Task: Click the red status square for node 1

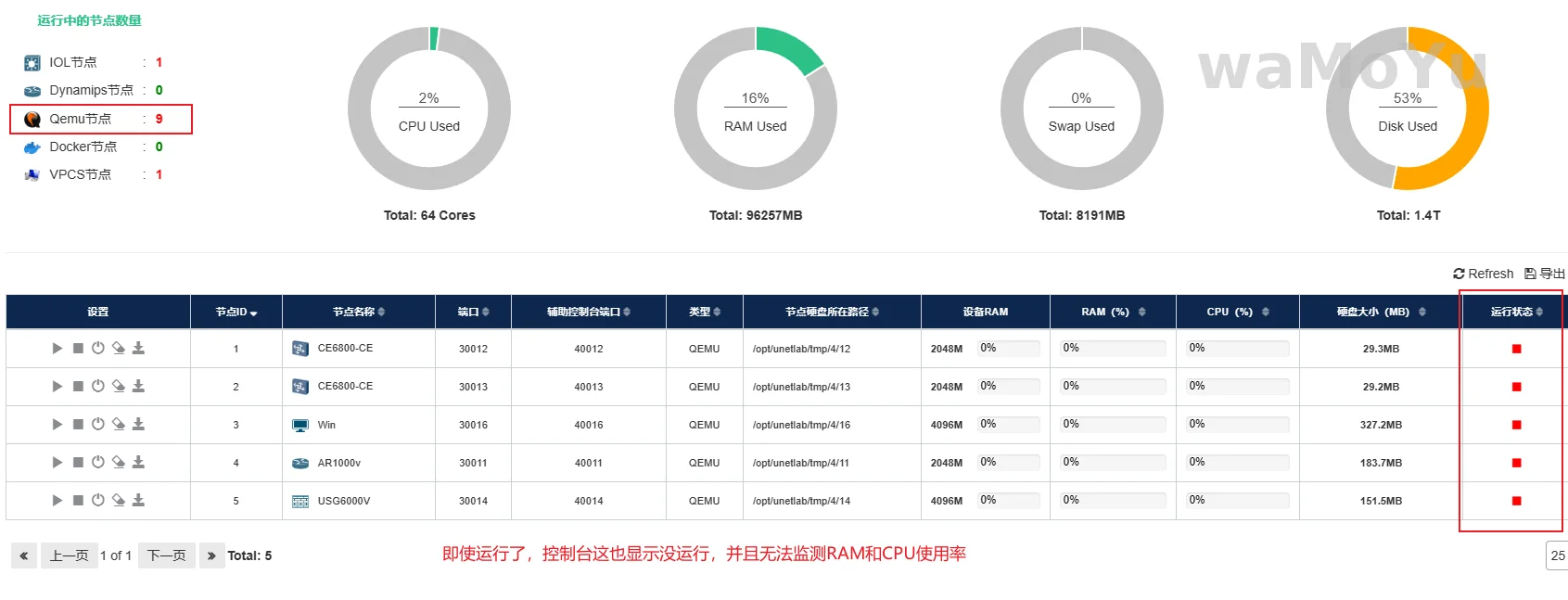Action: [1516, 349]
